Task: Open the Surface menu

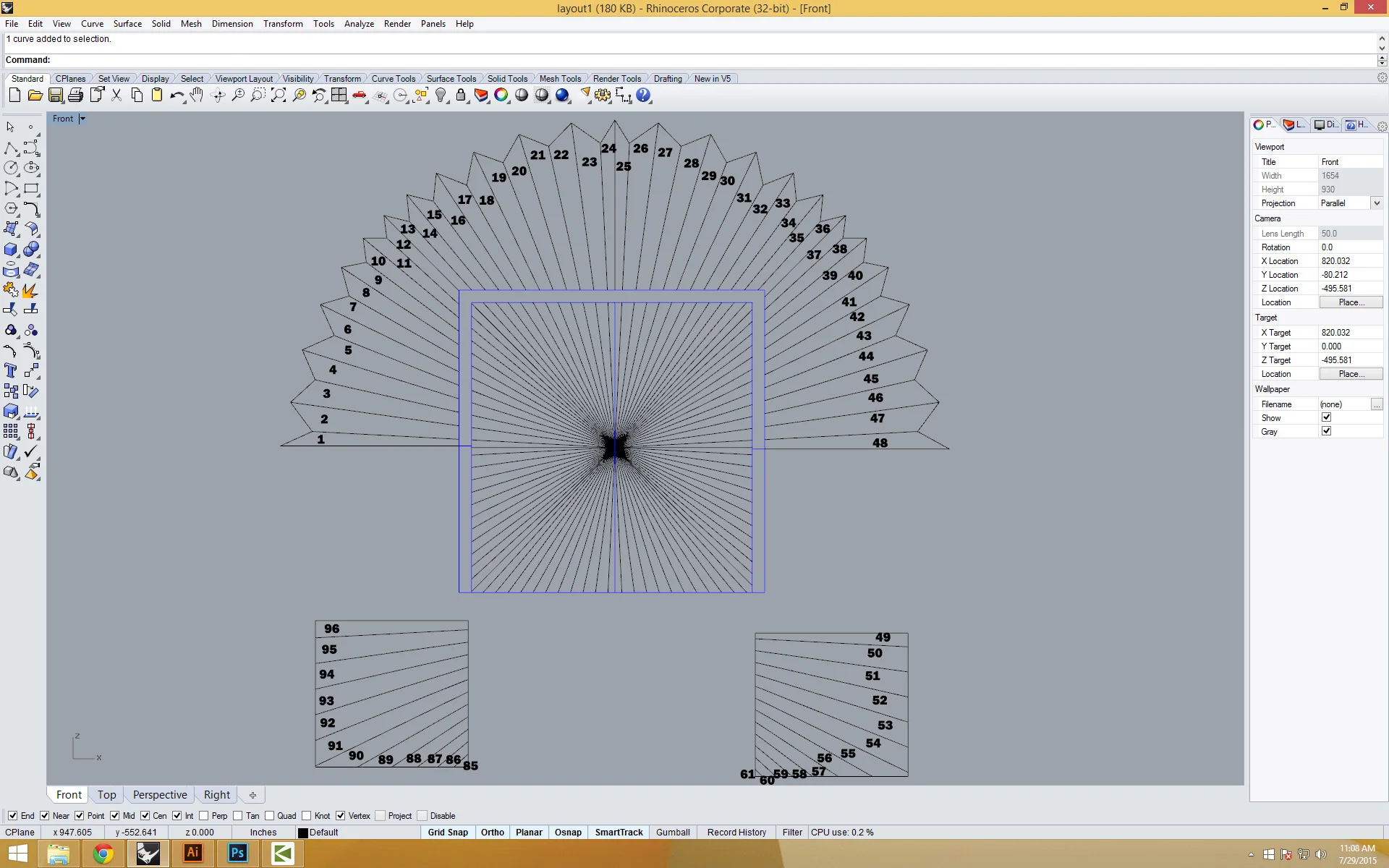Action: tap(127, 24)
